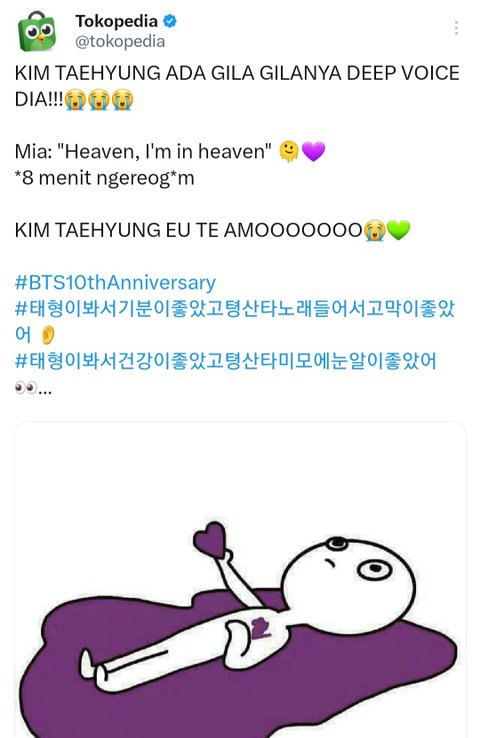
Task: Click the purple heart held by cartoon
Action: coord(210,540)
